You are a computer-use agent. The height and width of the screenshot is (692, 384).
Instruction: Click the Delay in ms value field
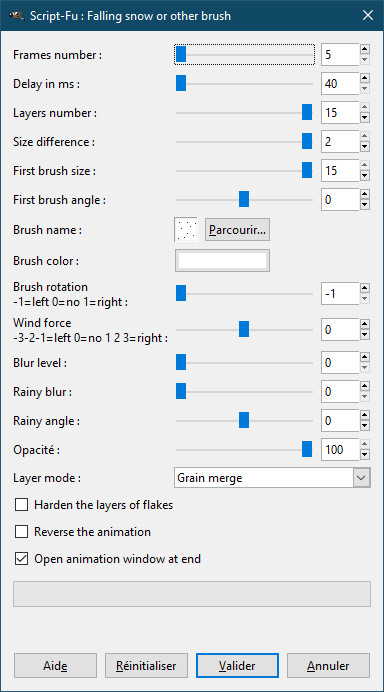340,83
